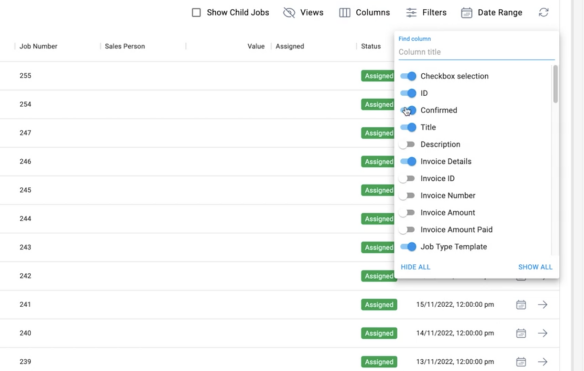Open job 241 with arrow icon

point(543,305)
